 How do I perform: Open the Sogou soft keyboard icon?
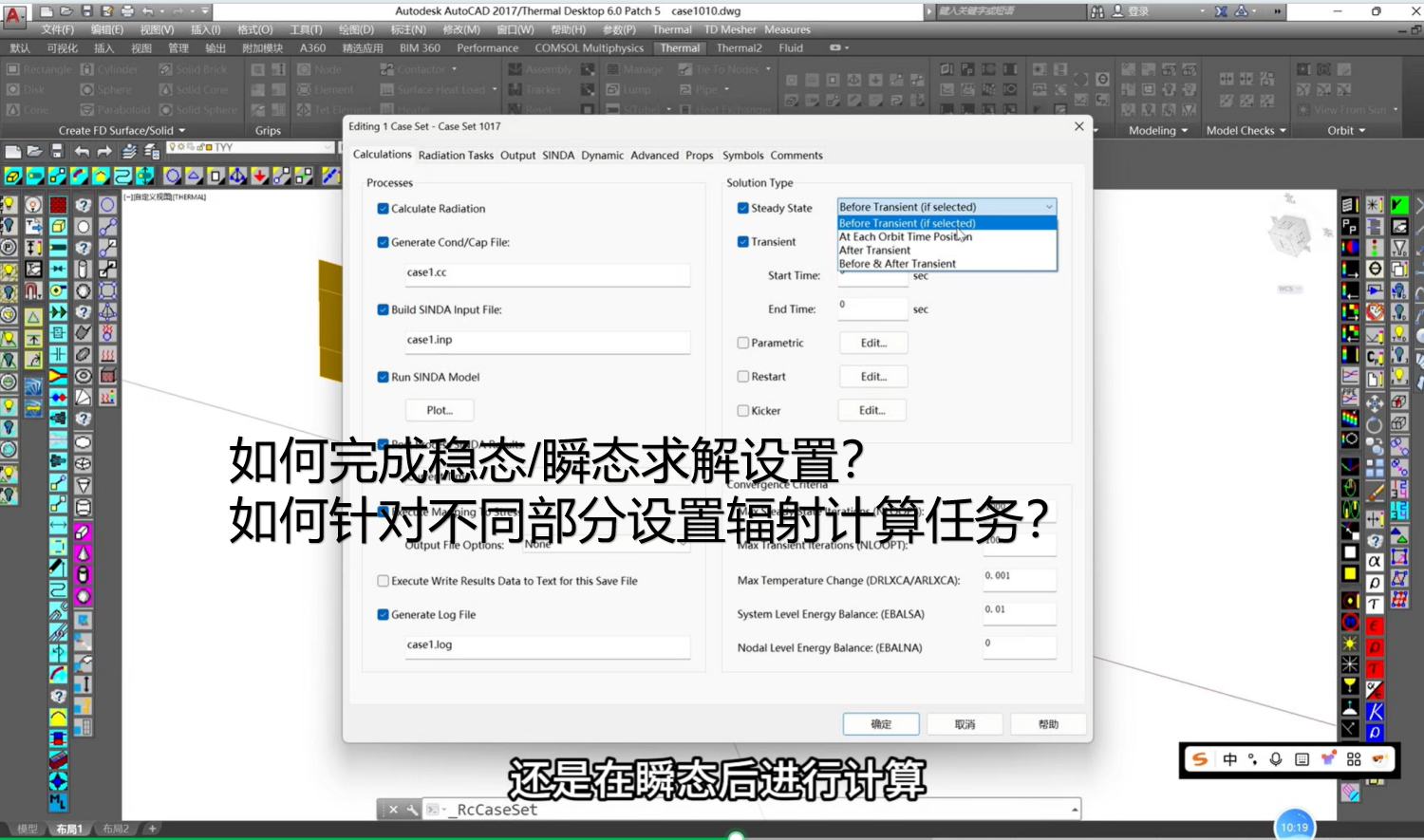pos(1302,759)
